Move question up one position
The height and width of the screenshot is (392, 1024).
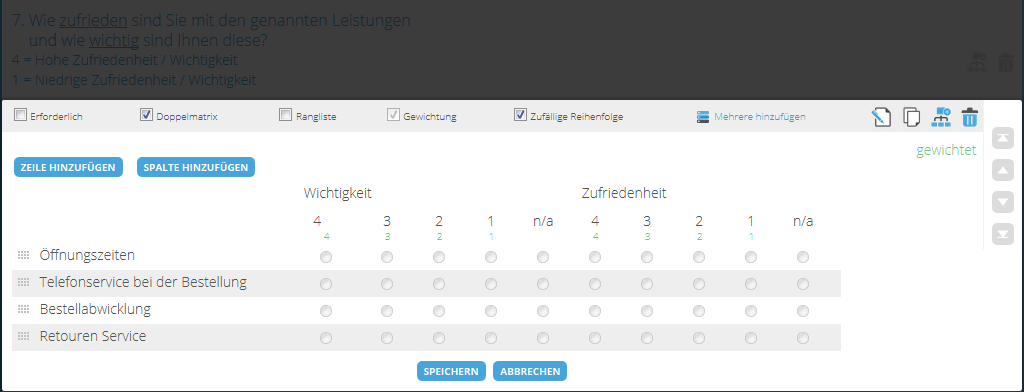[x=1002, y=171]
